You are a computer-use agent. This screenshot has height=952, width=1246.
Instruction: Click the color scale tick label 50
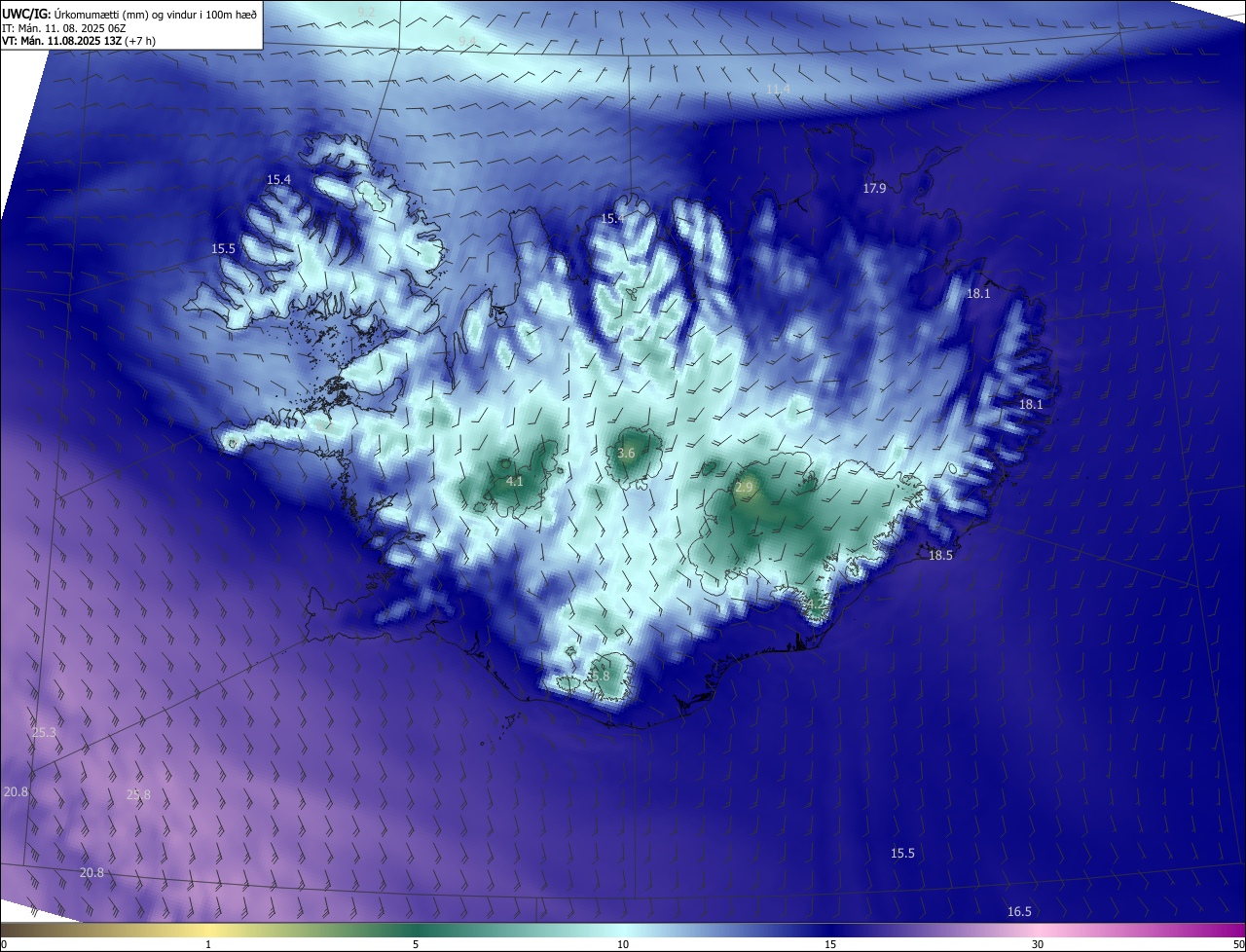(1238, 944)
